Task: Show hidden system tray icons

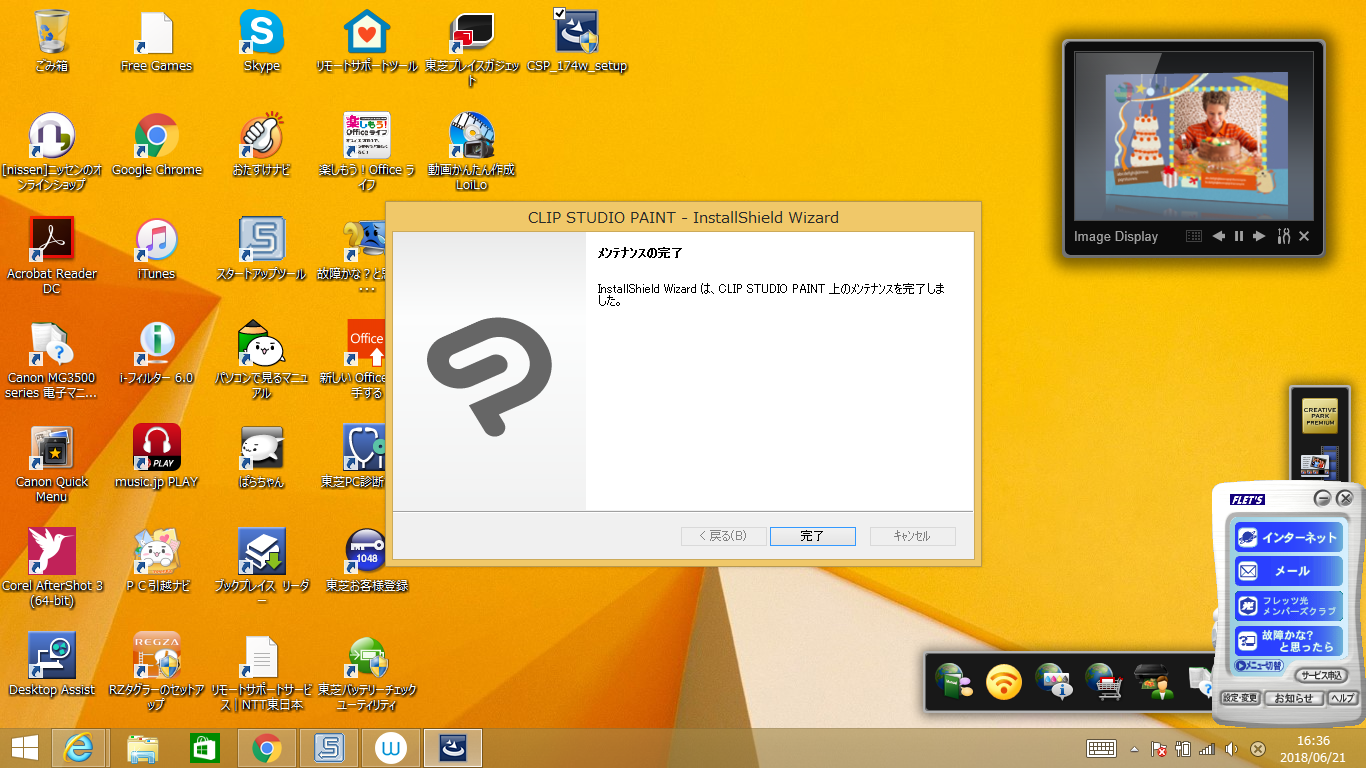Action: pos(1134,749)
